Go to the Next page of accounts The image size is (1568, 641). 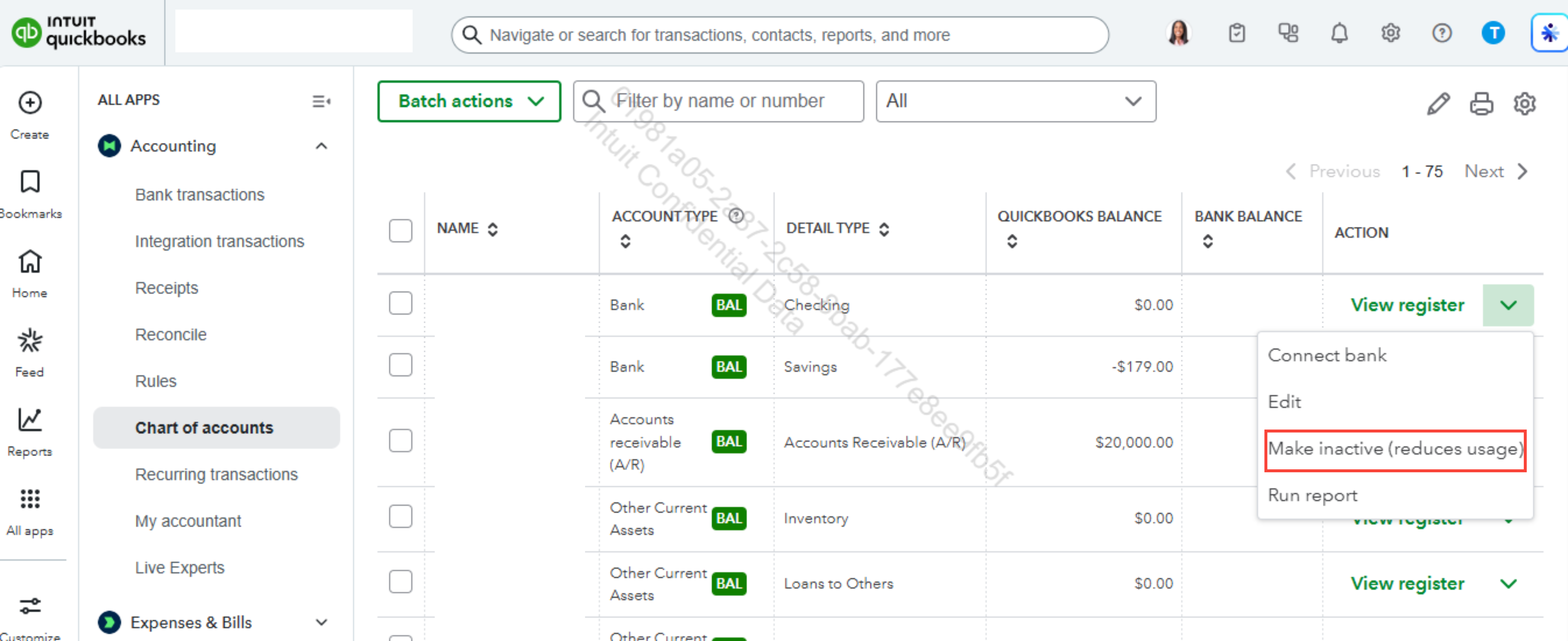click(1496, 172)
